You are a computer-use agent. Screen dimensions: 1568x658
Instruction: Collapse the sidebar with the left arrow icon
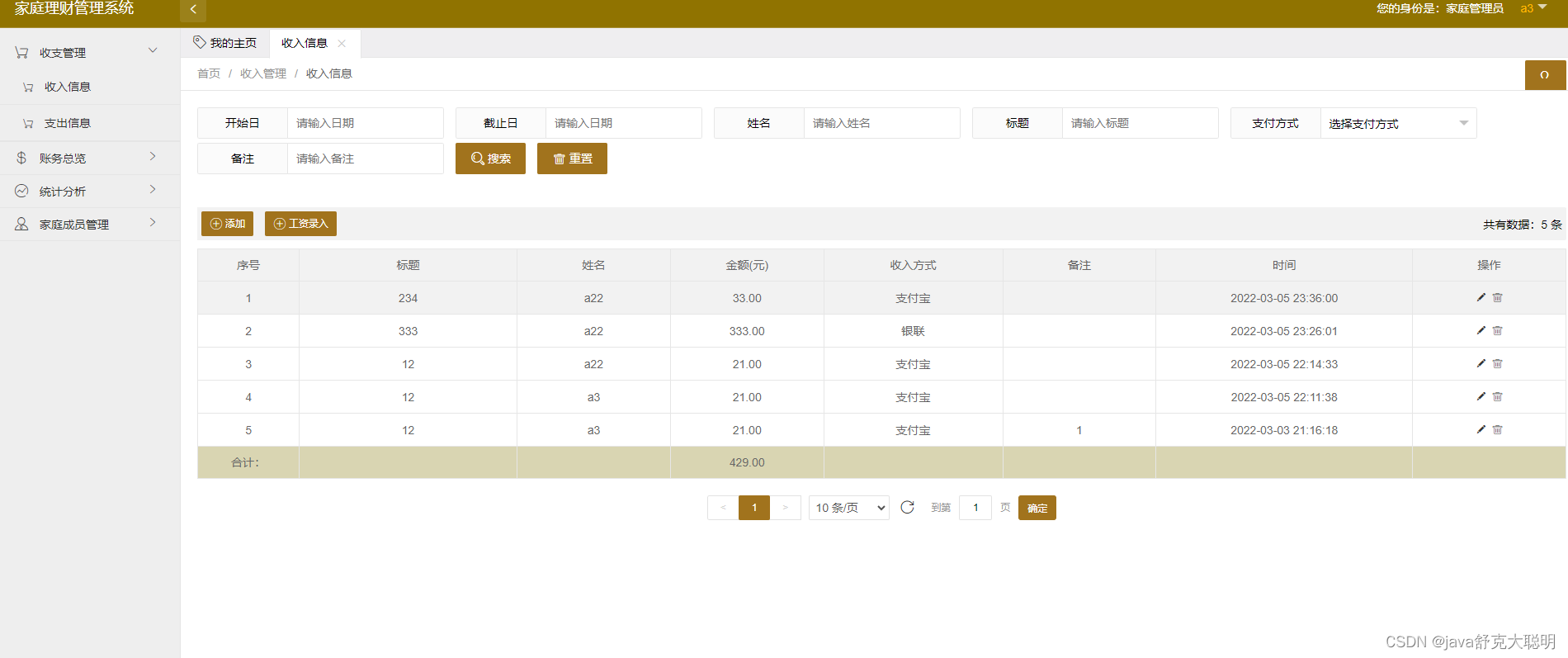tap(193, 10)
